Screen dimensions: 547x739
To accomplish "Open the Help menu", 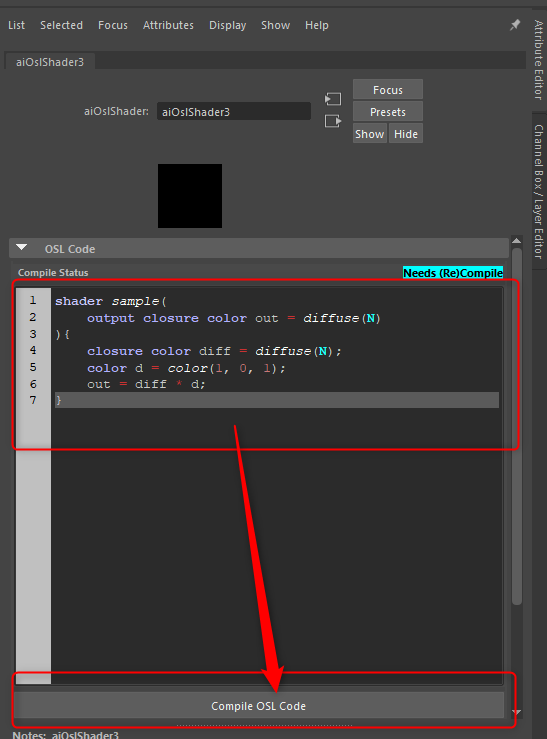I will click(317, 25).
